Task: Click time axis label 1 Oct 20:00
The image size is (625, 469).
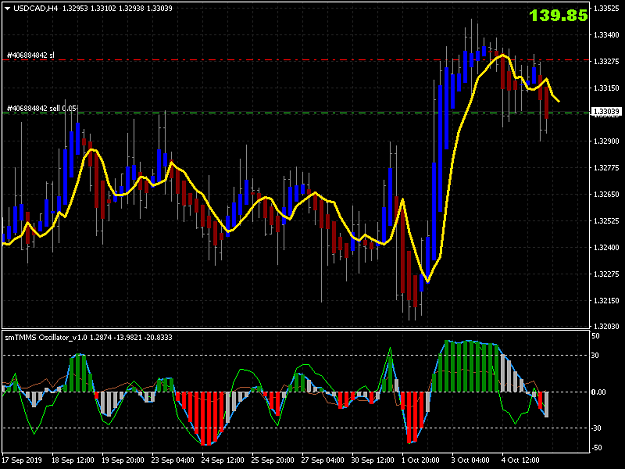Action: pyautogui.click(x=420, y=460)
